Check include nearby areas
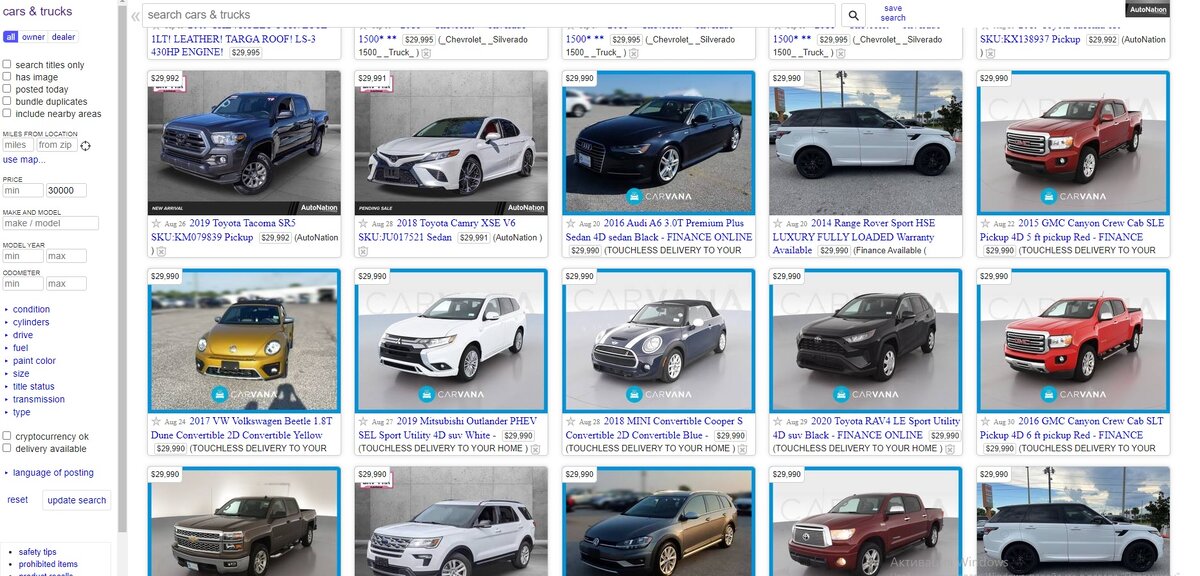 point(7,113)
